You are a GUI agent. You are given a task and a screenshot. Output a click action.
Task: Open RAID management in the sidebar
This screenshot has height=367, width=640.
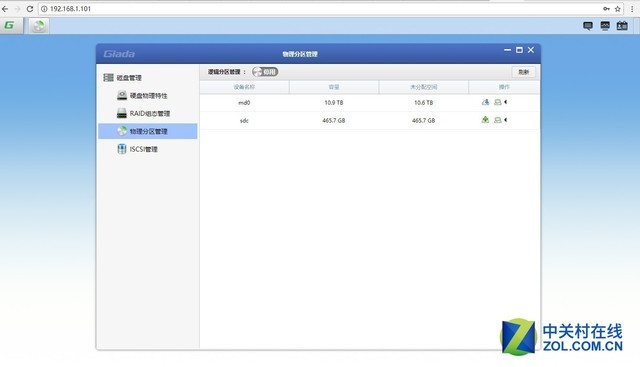click(143, 113)
